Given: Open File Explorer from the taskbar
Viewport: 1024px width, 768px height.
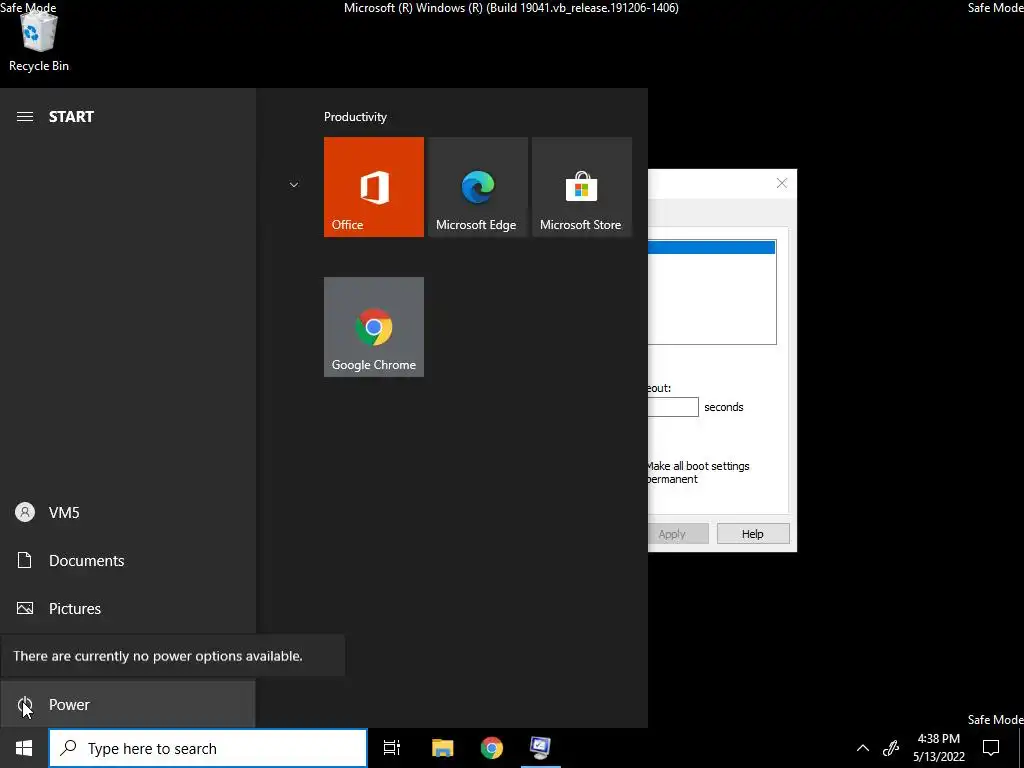Looking at the screenshot, I should pyautogui.click(x=443, y=748).
